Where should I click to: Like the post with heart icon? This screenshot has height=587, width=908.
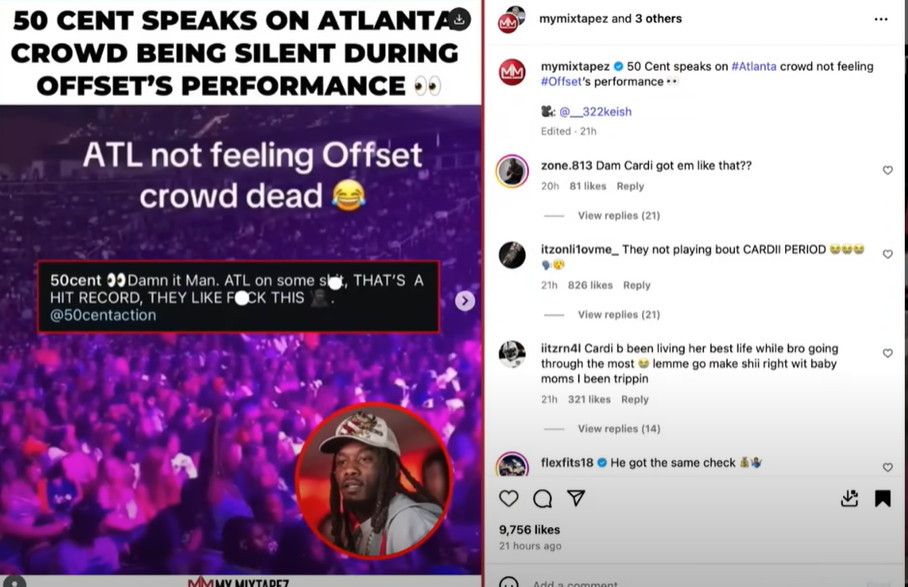(x=508, y=498)
